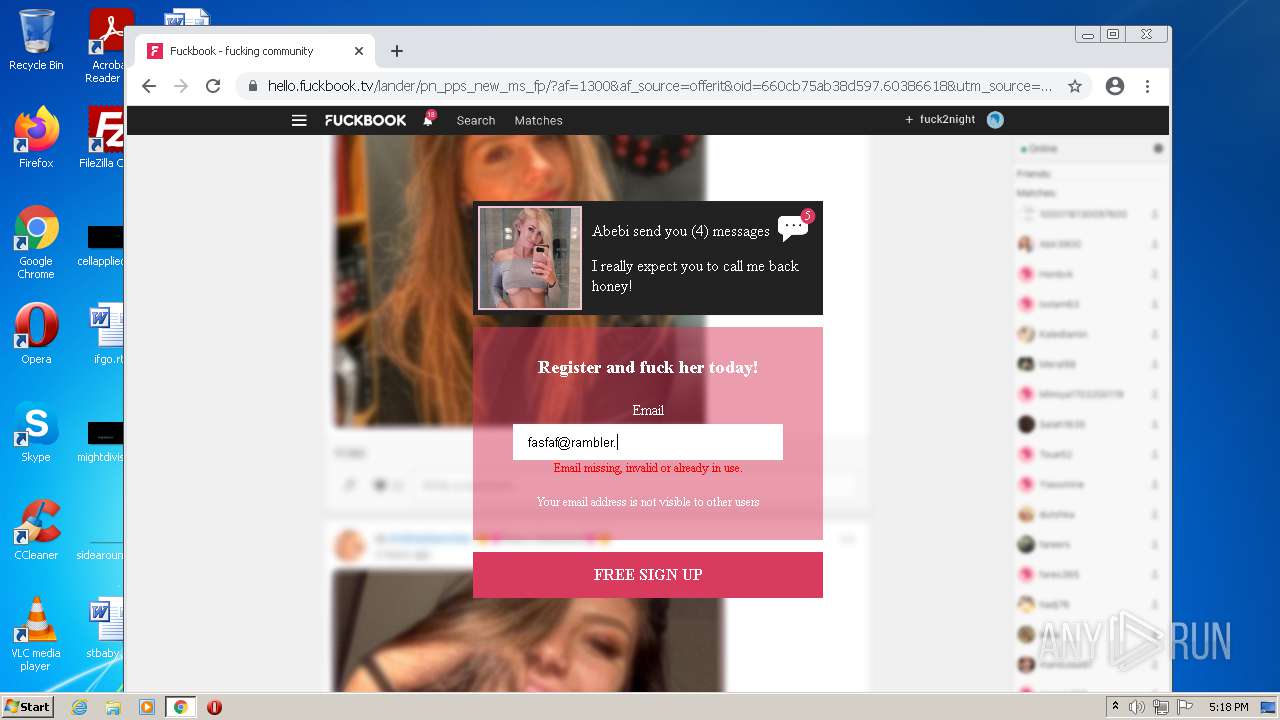Viewport: 1280px width, 720px height.
Task: Click the address bar URL
Action: [x=660, y=86]
